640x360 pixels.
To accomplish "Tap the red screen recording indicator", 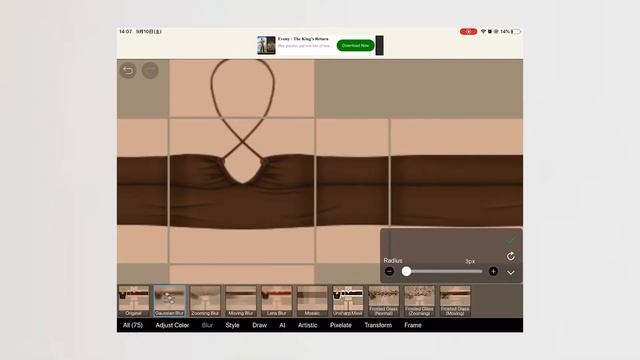I will pos(468,31).
